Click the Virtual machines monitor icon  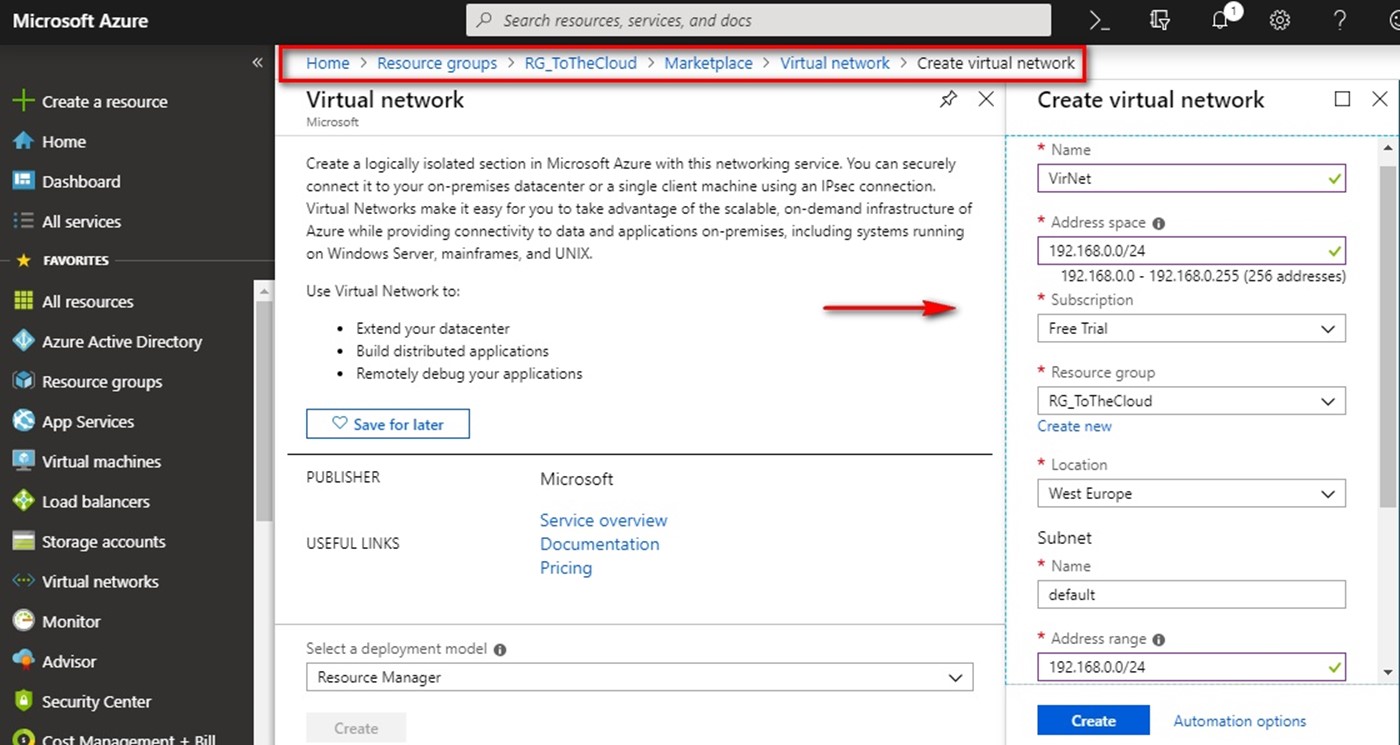point(23,461)
